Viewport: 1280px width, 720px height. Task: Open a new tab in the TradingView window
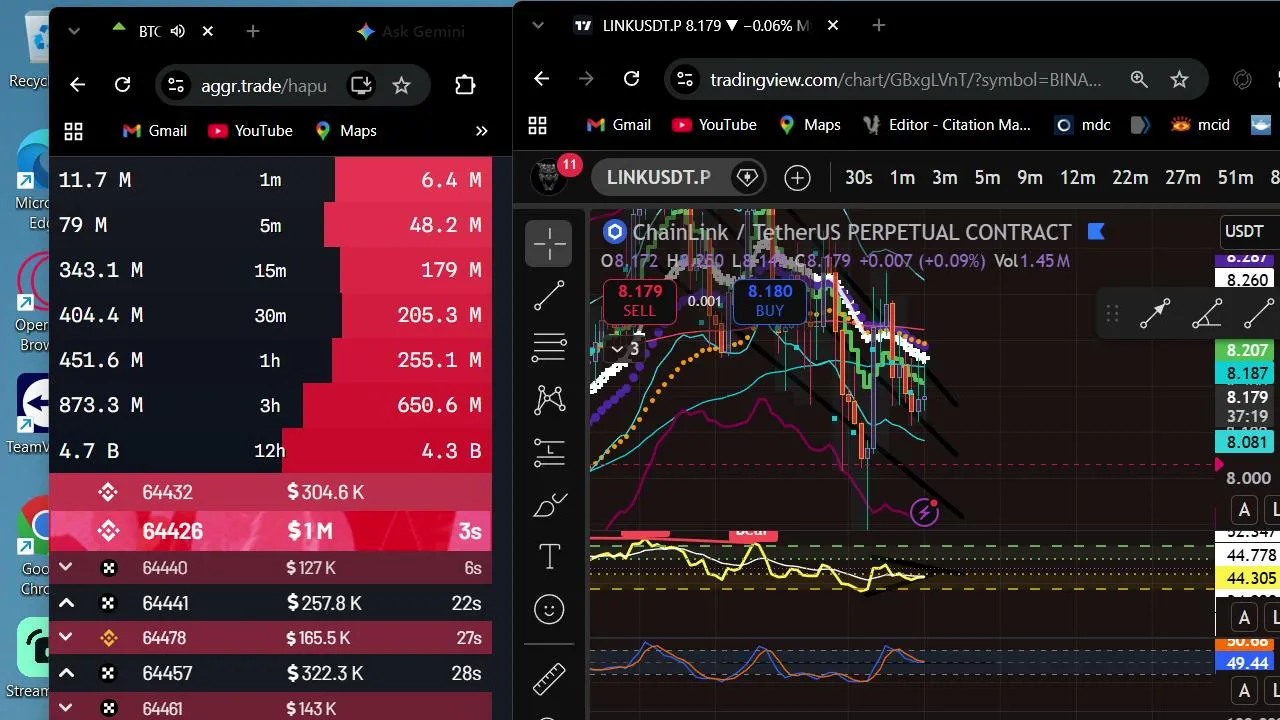879,25
